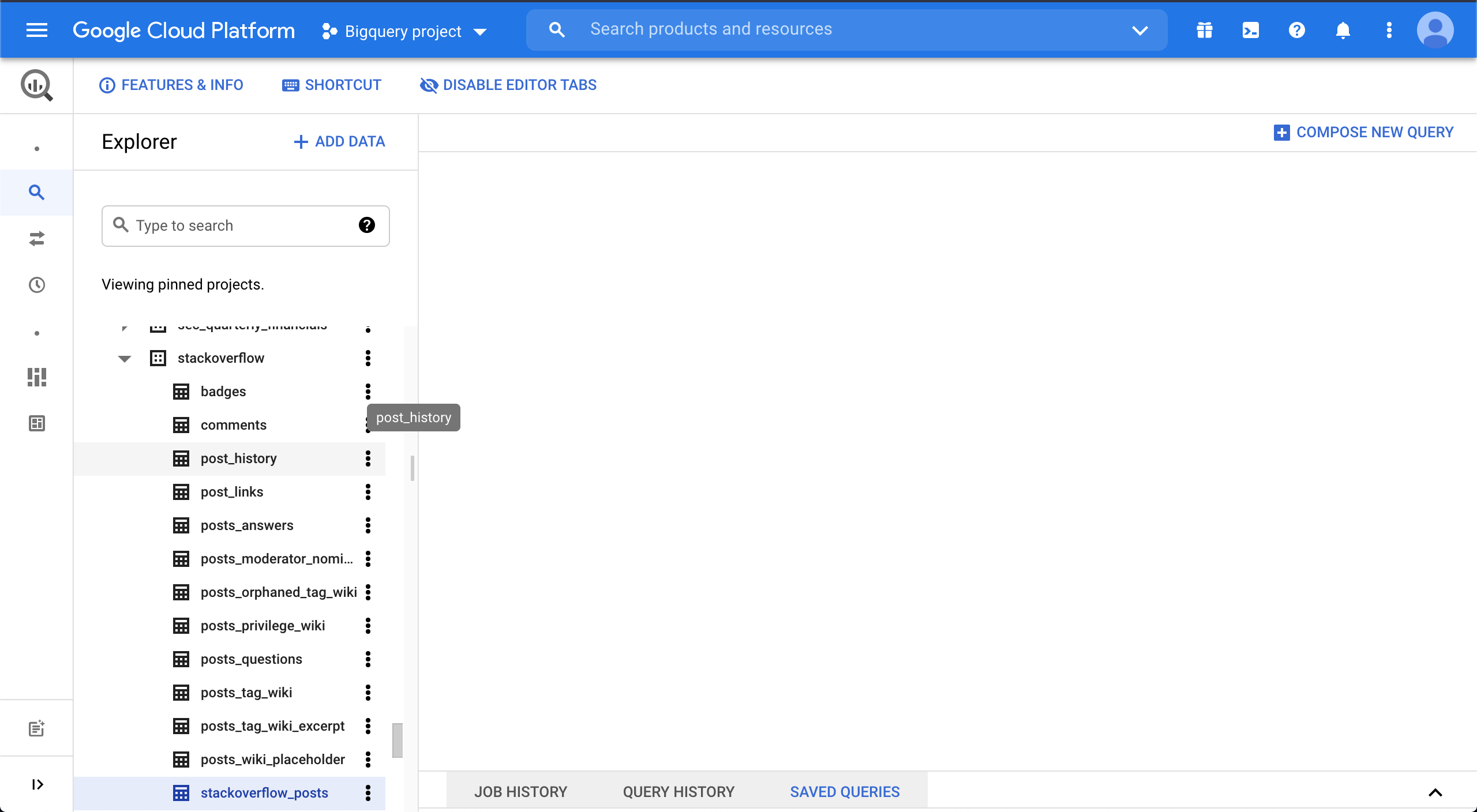This screenshot has width=1477, height=812.
Task: Open the SHORTCUT keyboard list
Action: coord(332,85)
